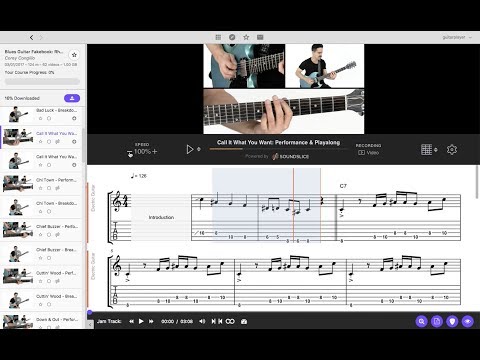
Task: Mark Call It What You Want breakdown complete
Action: [49, 165]
